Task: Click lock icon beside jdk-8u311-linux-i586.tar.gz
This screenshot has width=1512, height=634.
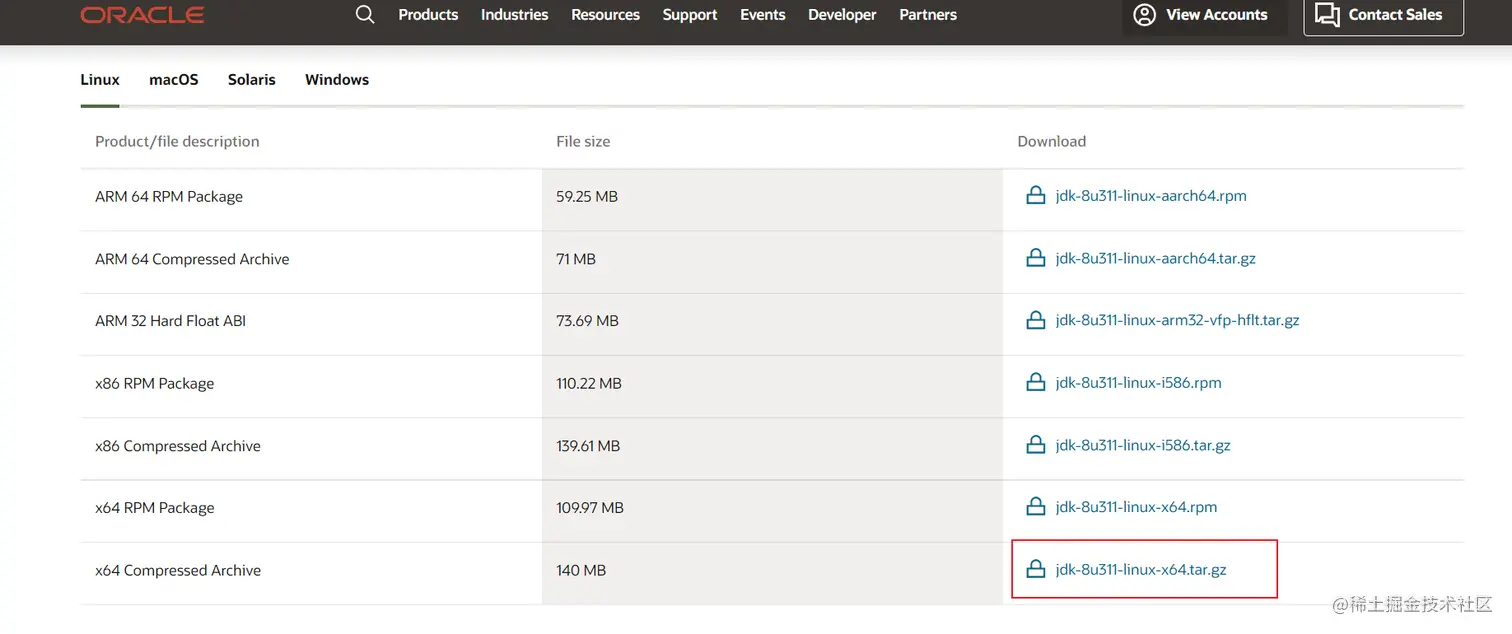Action: 1036,445
